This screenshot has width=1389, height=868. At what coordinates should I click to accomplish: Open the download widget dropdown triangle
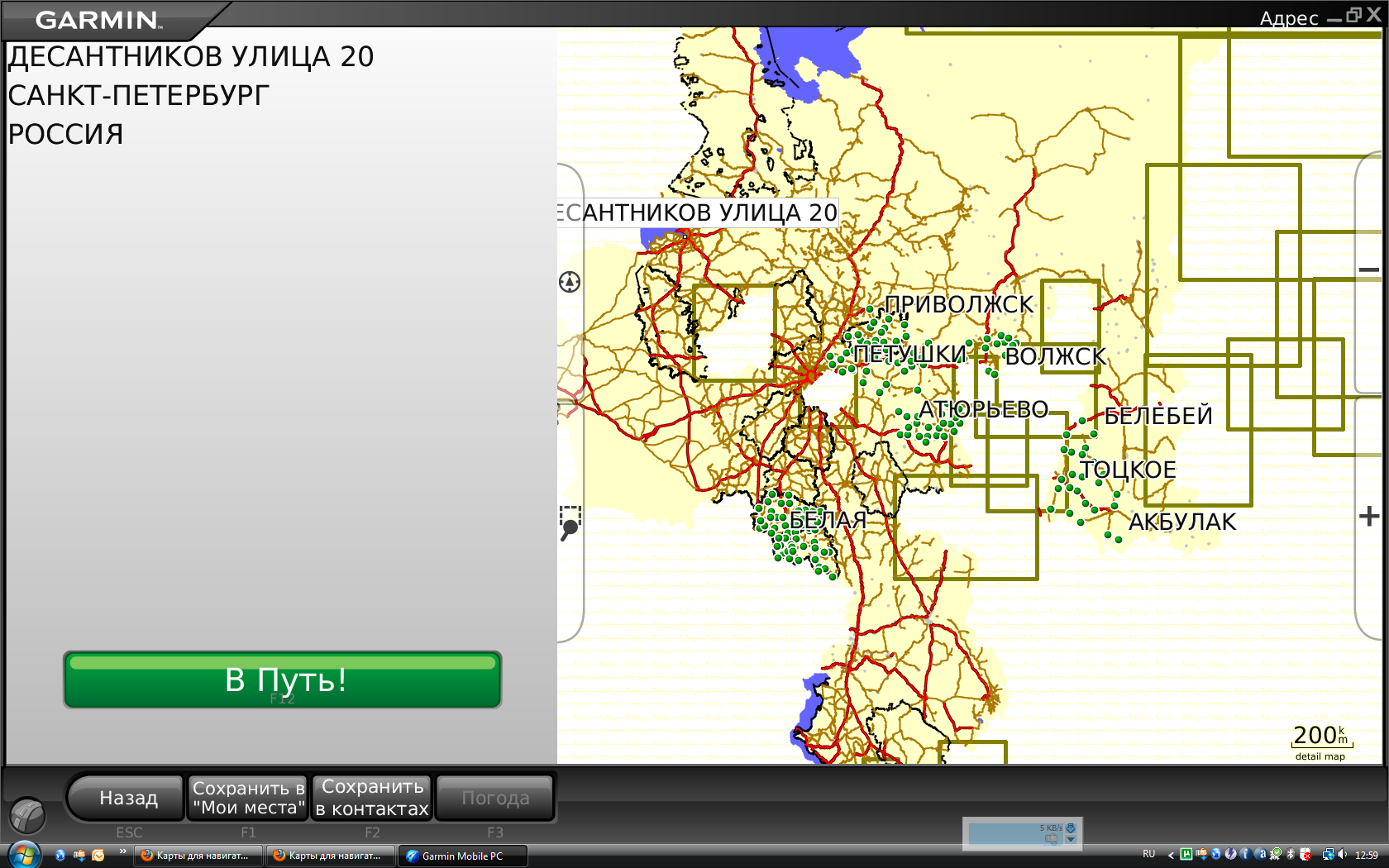point(1071,840)
